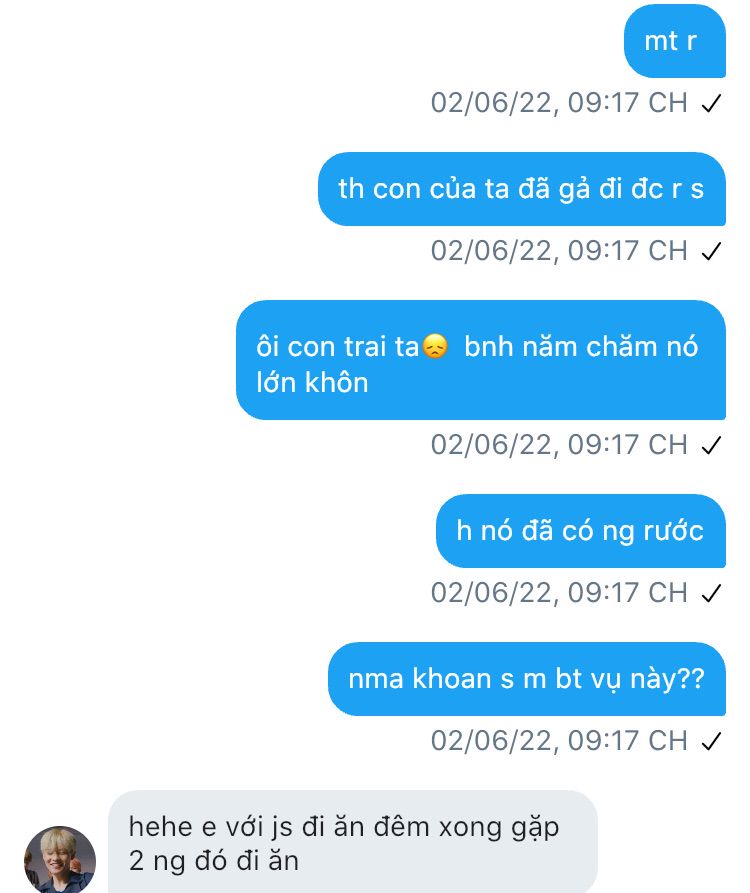
Task: Click the sender's profile avatar photo
Action: [60, 859]
